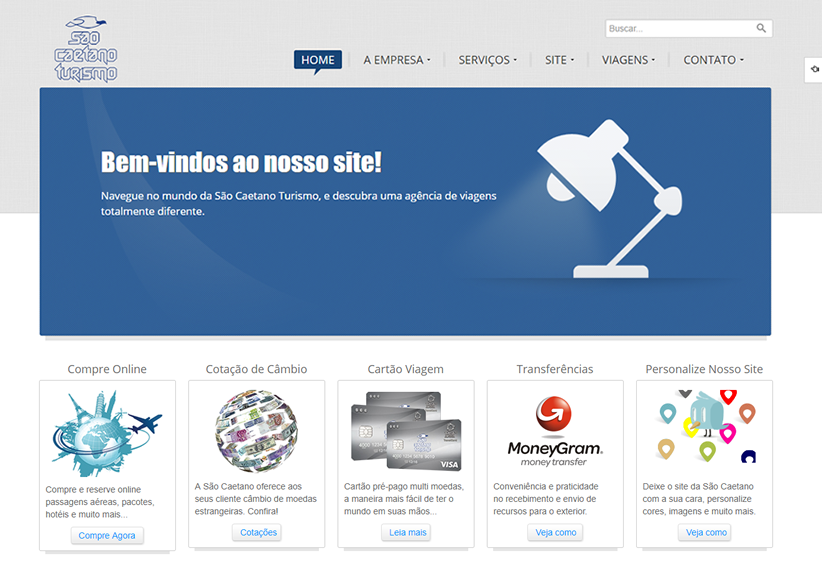Viewport: 822px width, 571px height.
Task: Click the colorful map pins image
Action: (x=704, y=428)
